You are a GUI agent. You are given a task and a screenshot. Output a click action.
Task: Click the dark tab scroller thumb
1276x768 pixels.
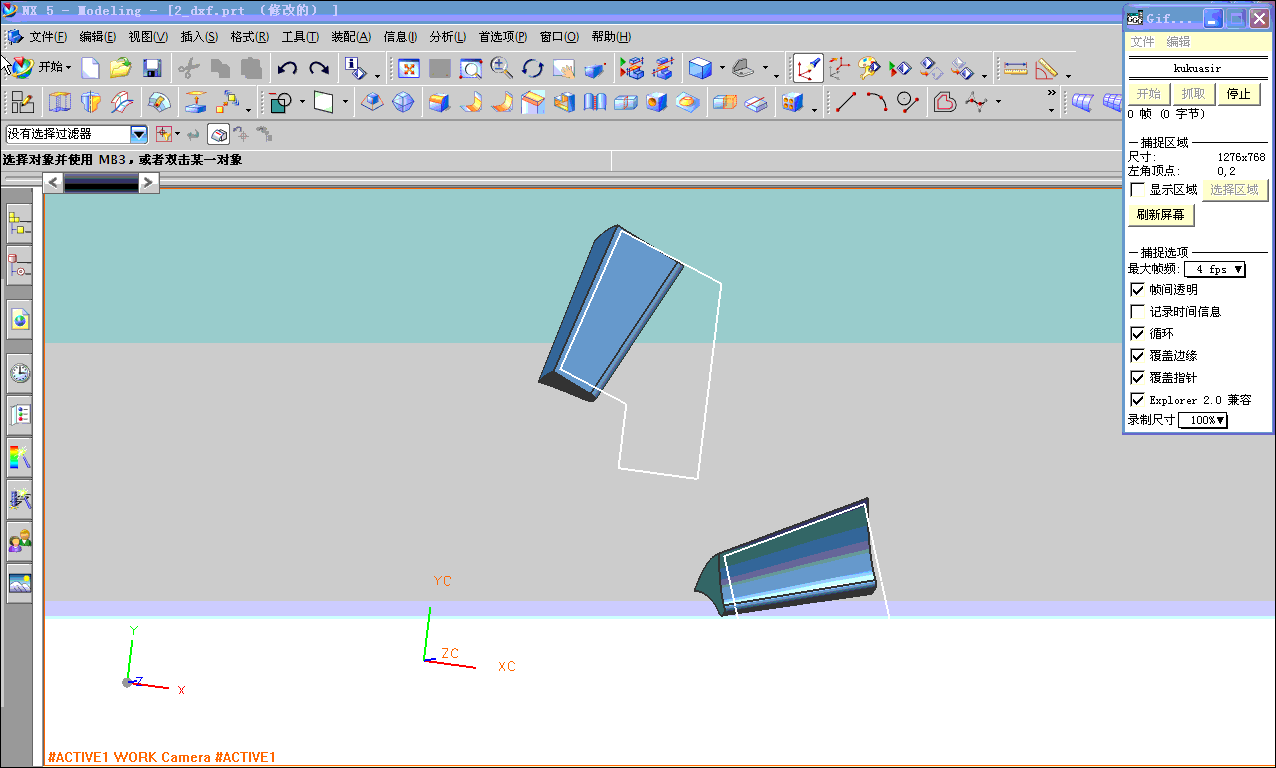coord(101,182)
